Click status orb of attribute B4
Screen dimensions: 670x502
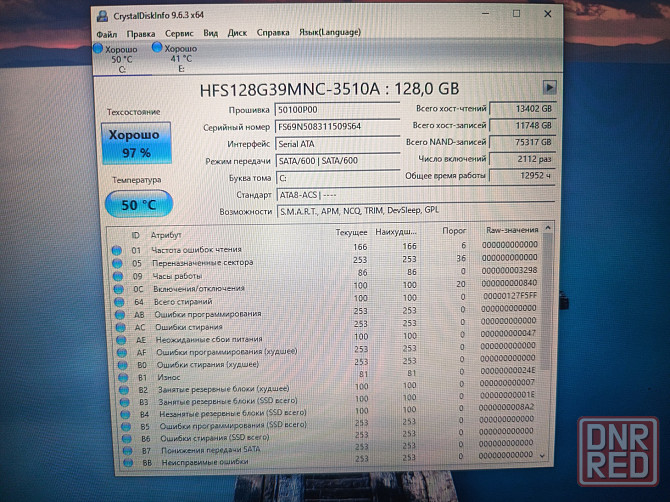(x=125, y=414)
